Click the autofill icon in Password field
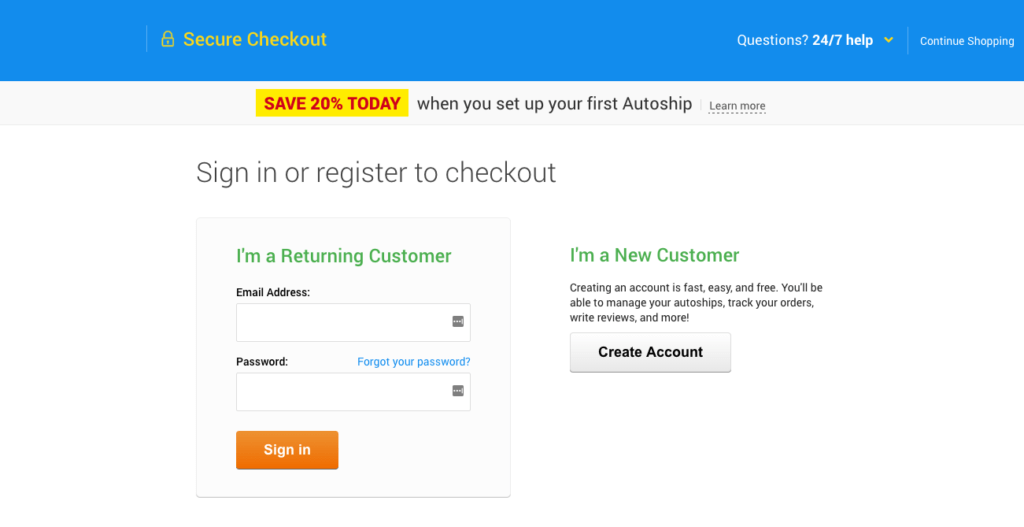This screenshot has width=1024, height=527. click(458, 391)
